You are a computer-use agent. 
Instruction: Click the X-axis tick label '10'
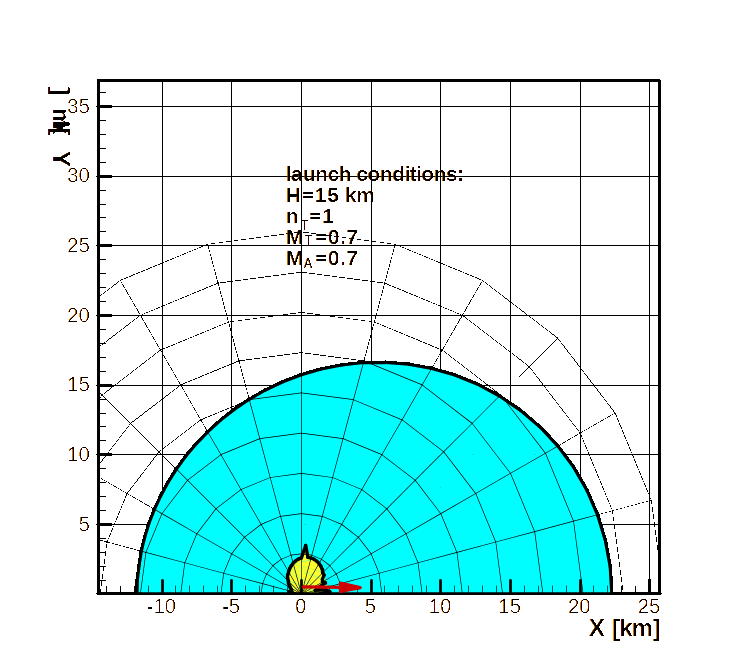(x=440, y=607)
